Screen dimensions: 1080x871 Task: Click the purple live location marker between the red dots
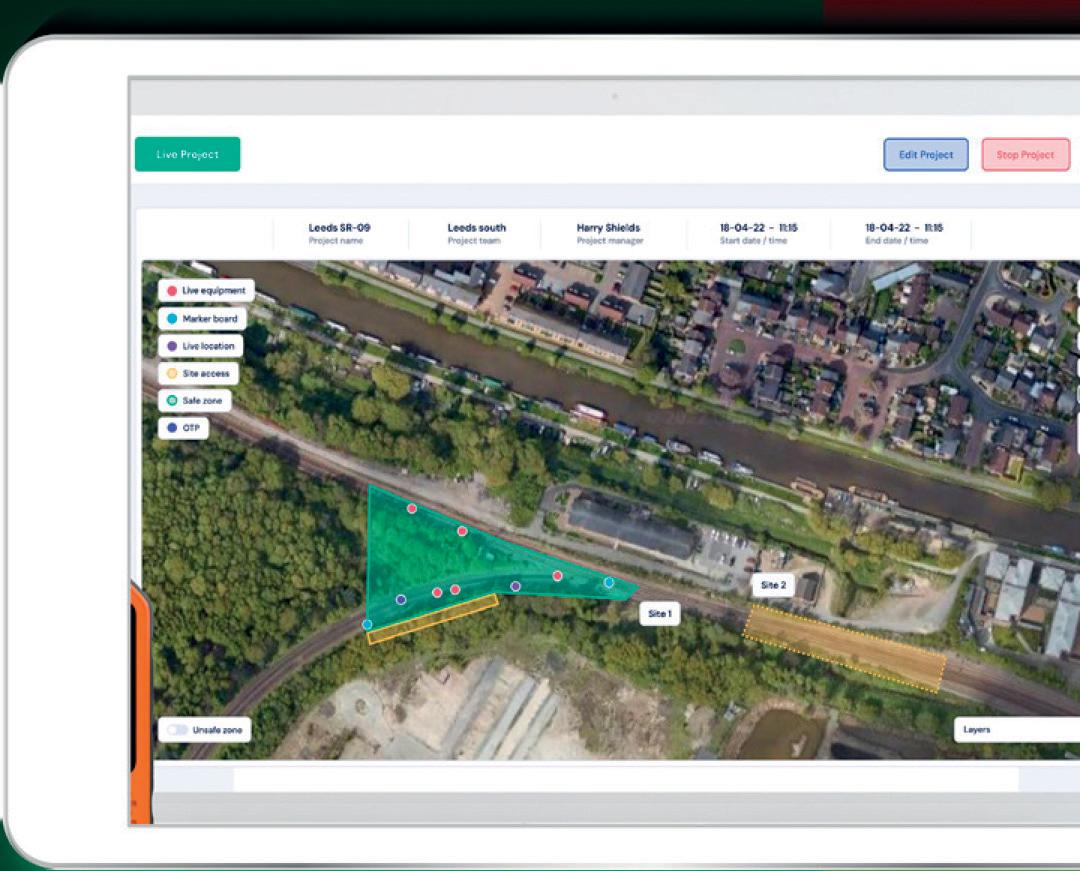coord(515,587)
